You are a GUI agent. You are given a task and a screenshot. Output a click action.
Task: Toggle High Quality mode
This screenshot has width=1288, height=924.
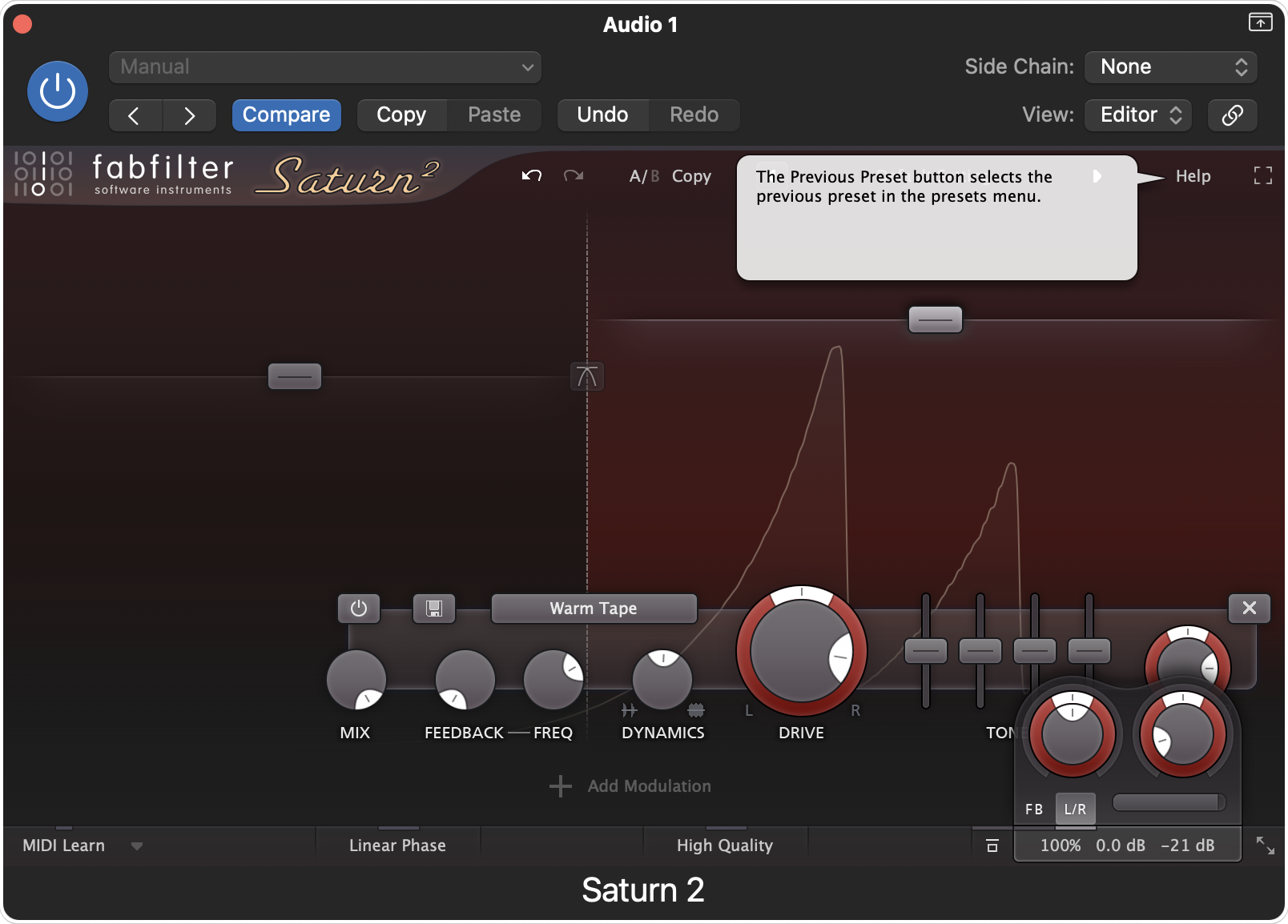coord(725,846)
